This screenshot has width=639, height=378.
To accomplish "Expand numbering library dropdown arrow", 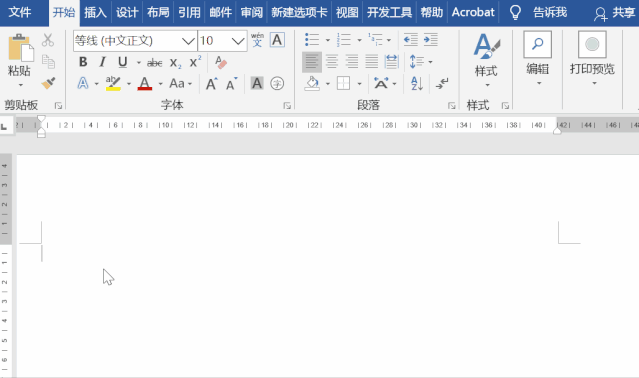I will click(x=359, y=40).
